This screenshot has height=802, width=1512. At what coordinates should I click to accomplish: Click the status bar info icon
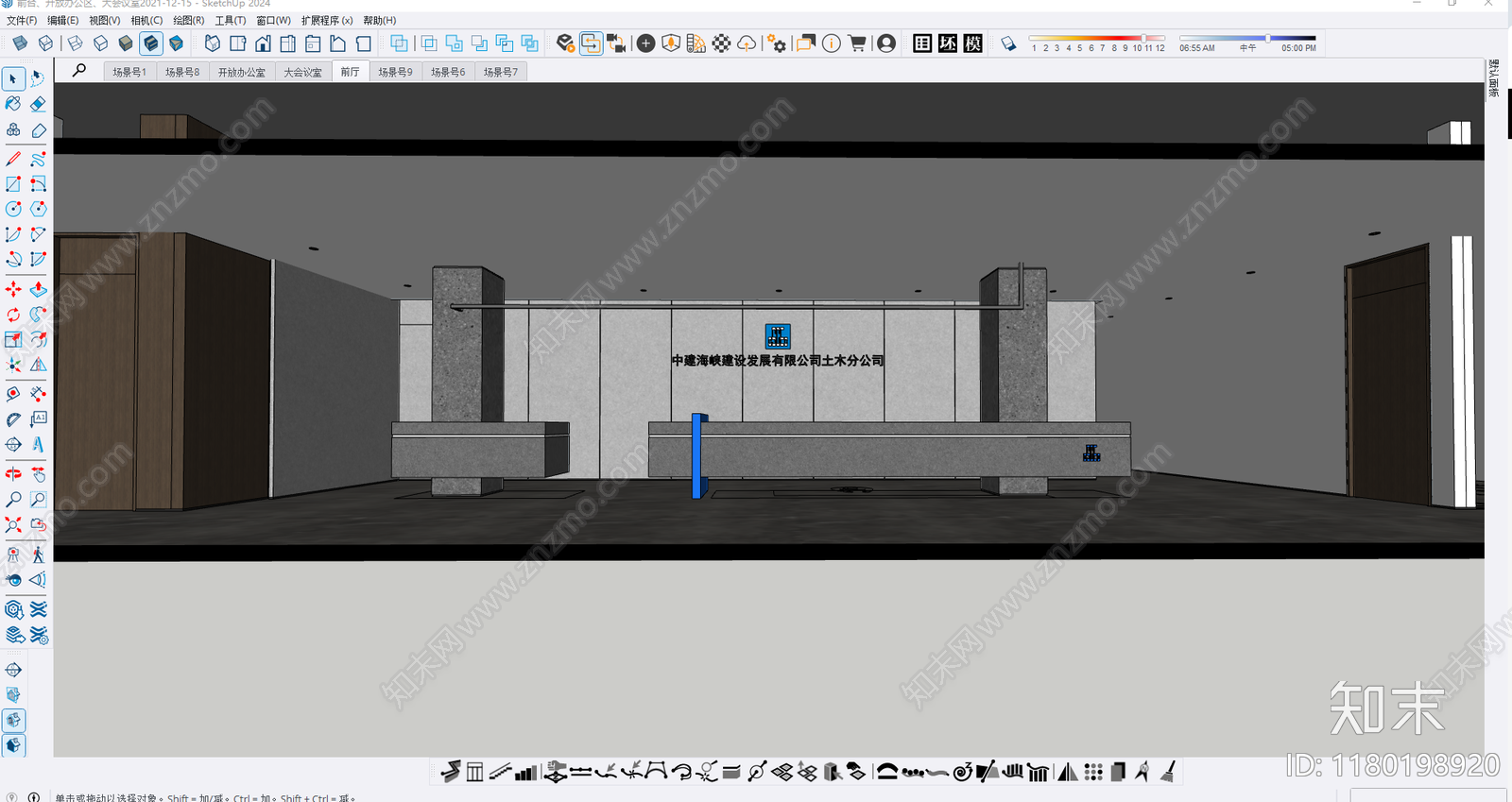click(34, 796)
